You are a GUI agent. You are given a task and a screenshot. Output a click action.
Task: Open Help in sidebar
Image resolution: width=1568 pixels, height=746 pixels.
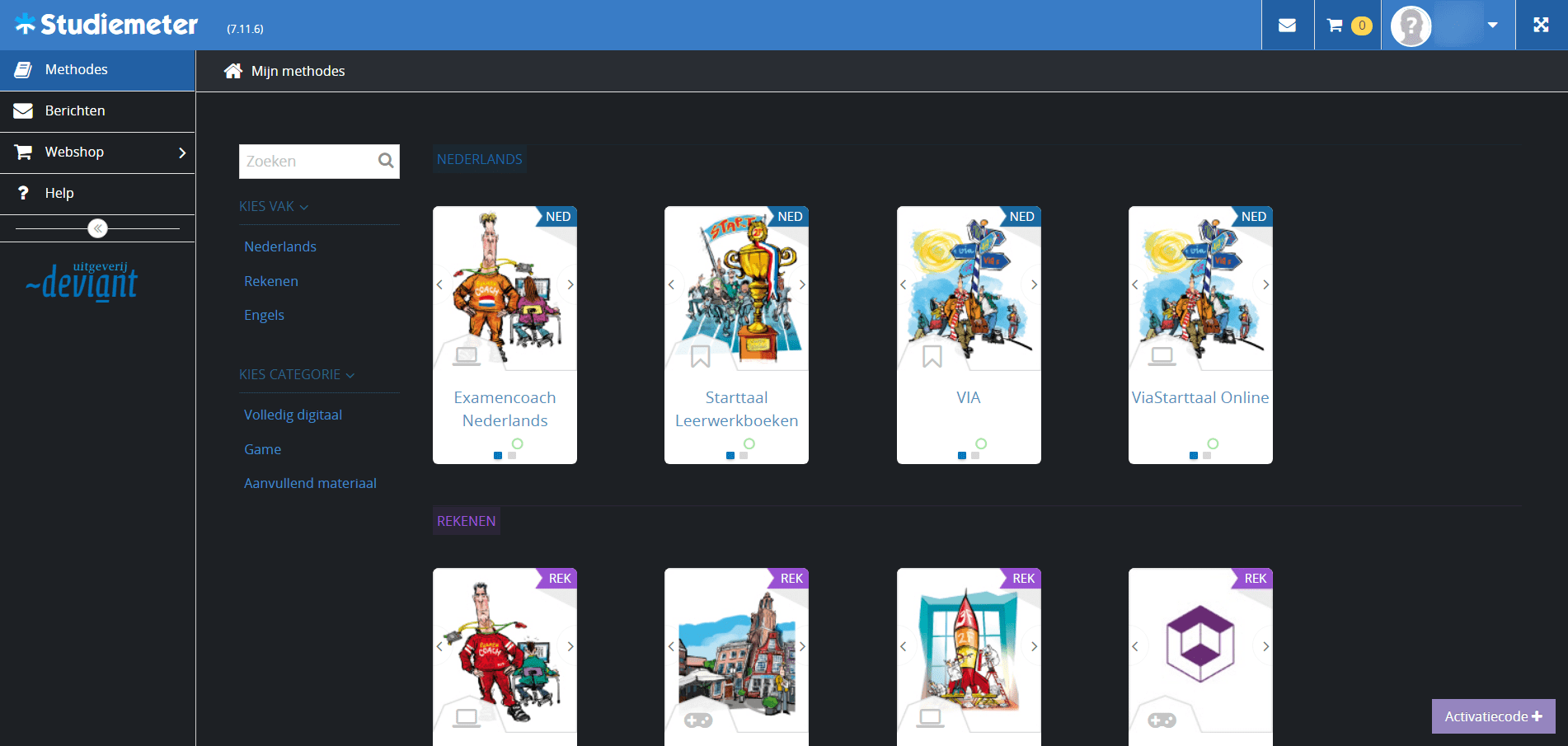tap(97, 194)
